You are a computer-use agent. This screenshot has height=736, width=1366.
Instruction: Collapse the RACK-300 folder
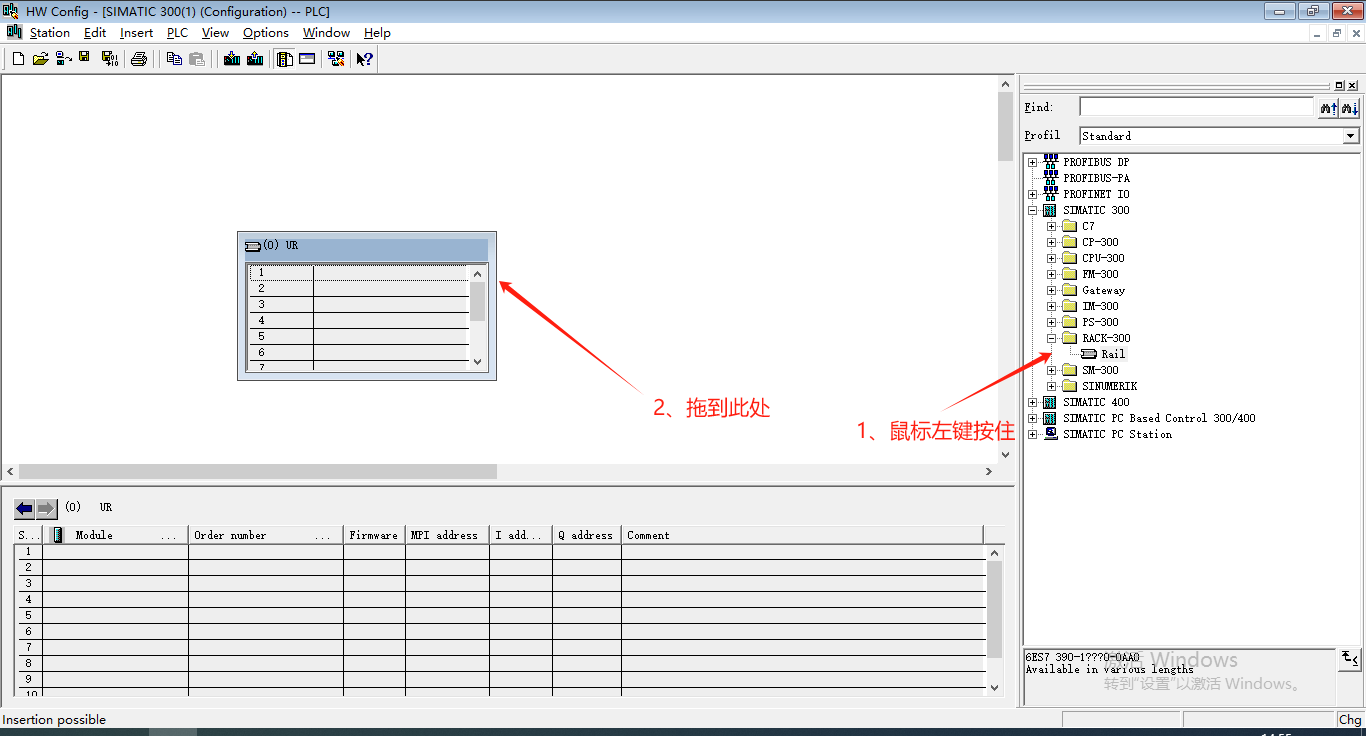[x=1051, y=338]
